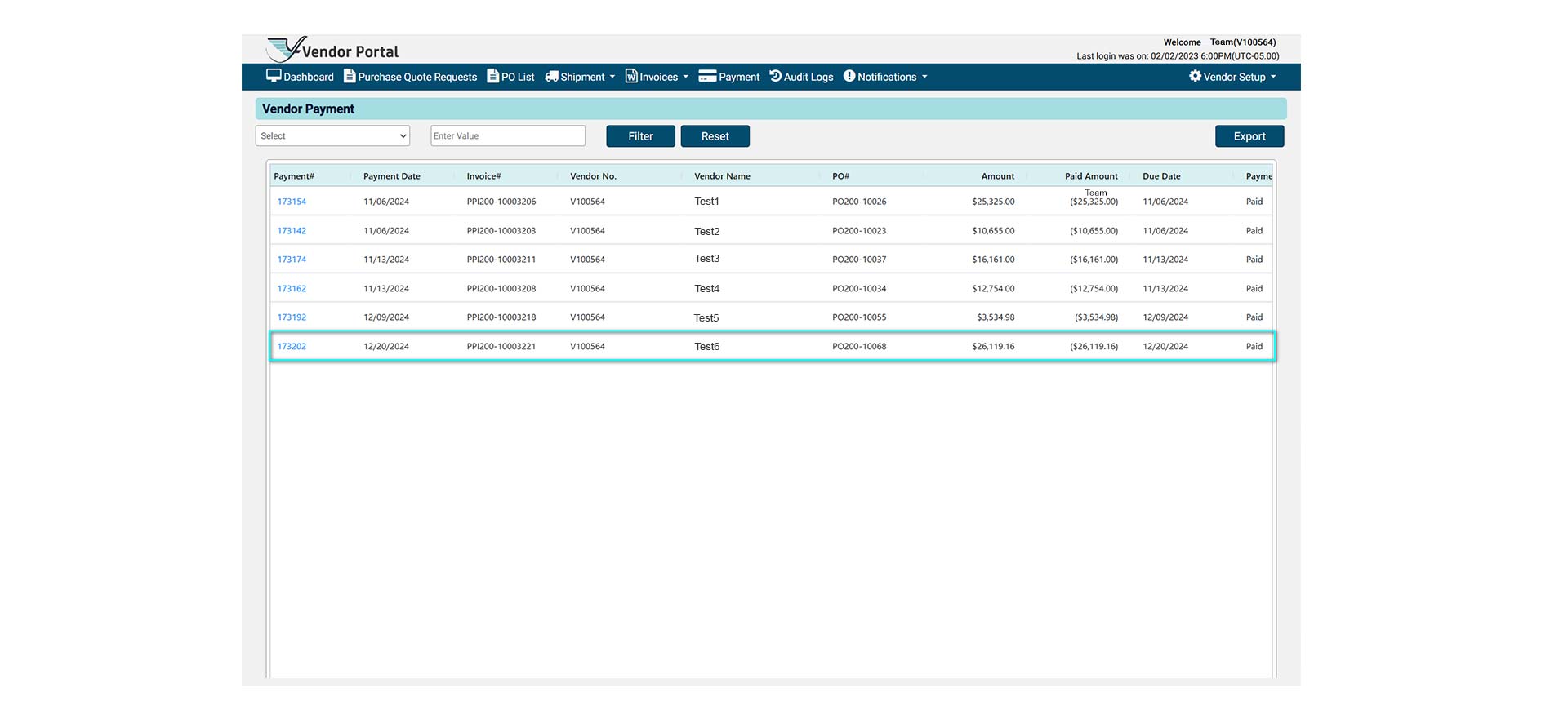
Task: Click the Notifications exclamation icon
Action: tap(849, 76)
